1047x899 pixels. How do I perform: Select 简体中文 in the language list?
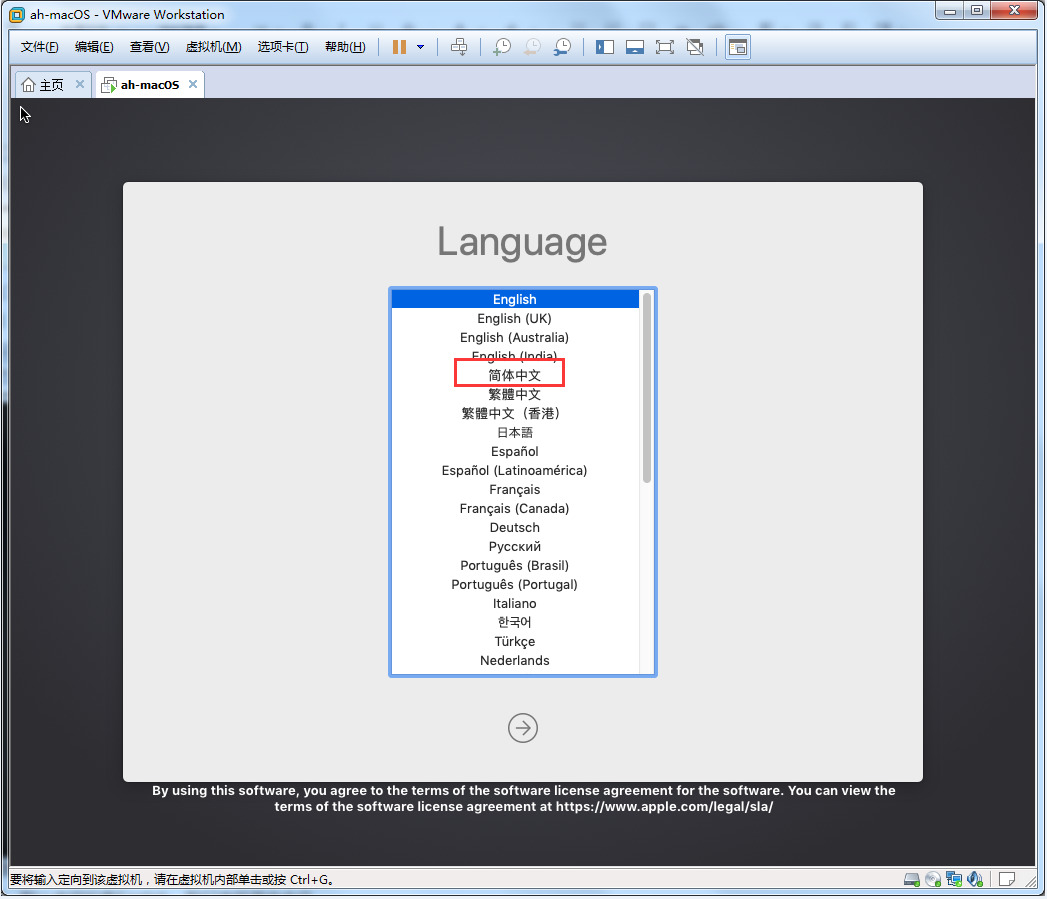tap(514, 375)
